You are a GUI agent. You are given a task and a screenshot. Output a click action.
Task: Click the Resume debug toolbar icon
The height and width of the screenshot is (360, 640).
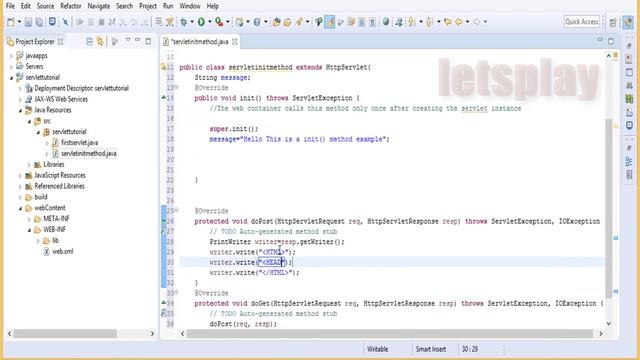(x=80, y=22)
